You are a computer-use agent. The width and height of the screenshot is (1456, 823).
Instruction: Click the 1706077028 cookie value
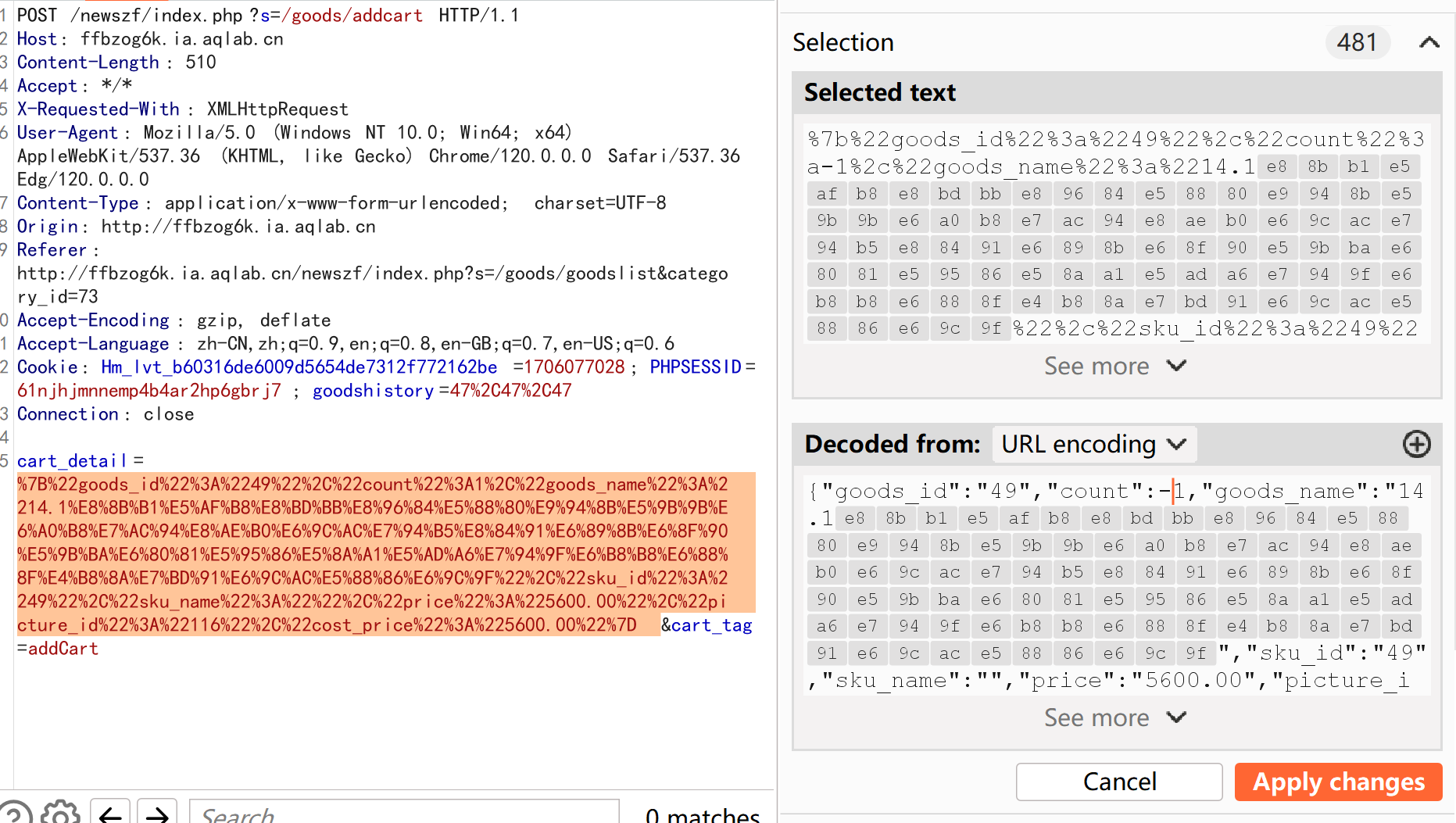pos(574,367)
